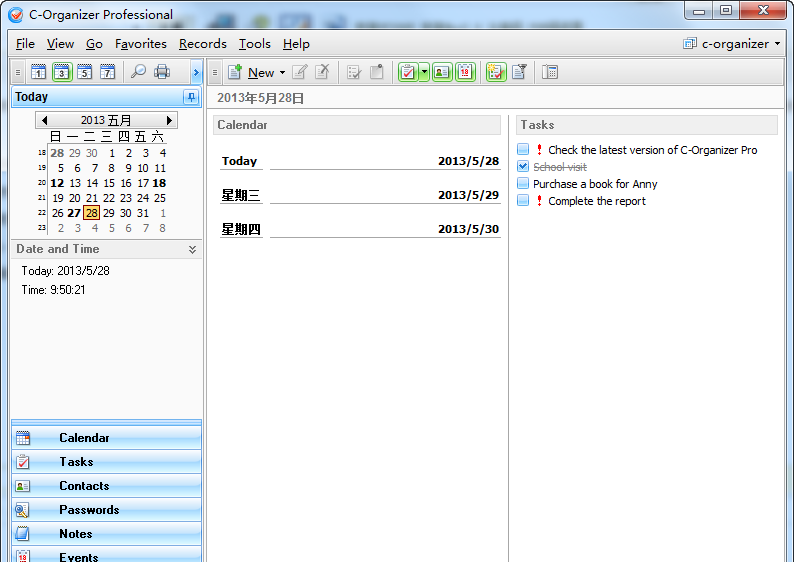Switch to 1-day calendar view
This screenshot has width=794, height=562.
(38, 72)
